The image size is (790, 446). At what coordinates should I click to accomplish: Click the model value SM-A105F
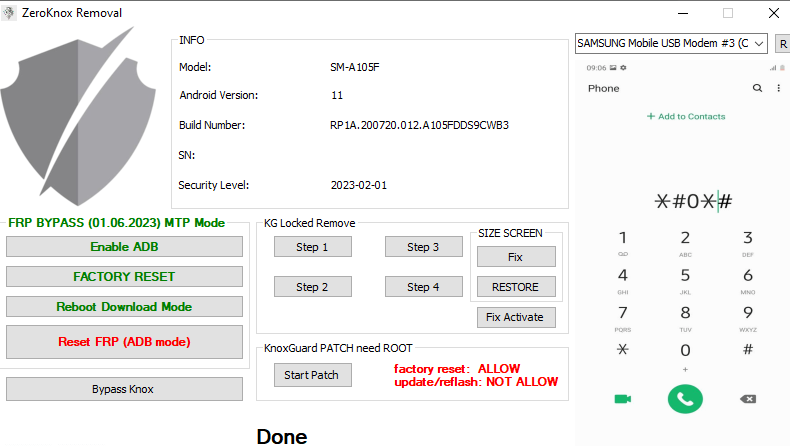point(355,67)
